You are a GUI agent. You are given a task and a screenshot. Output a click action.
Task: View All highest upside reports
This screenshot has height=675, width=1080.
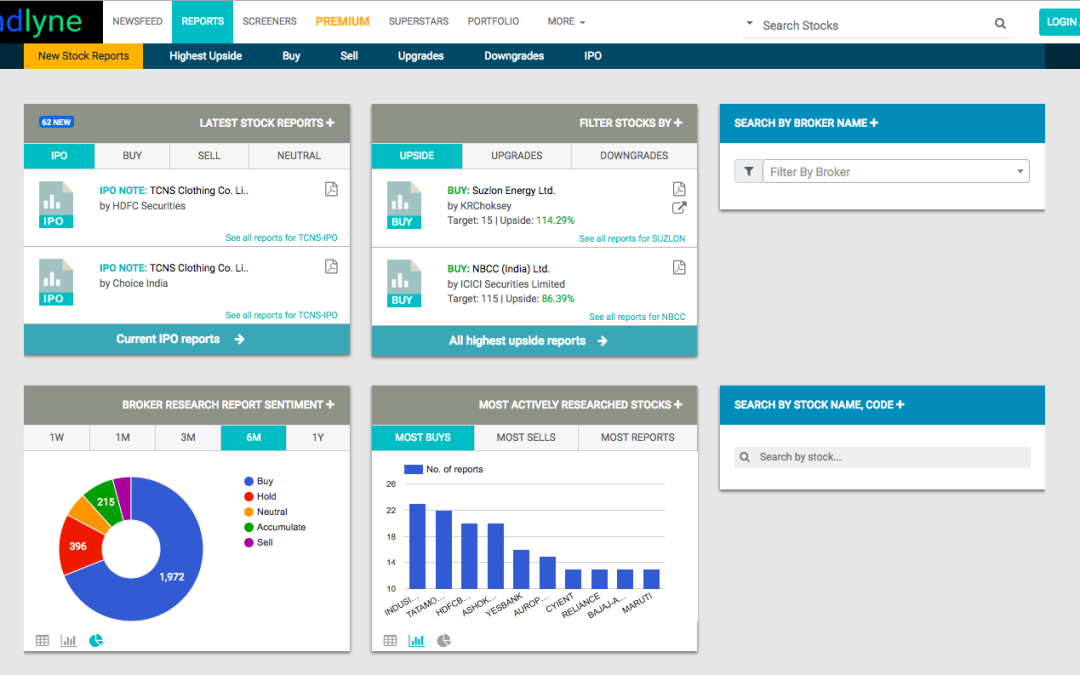(x=534, y=341)
